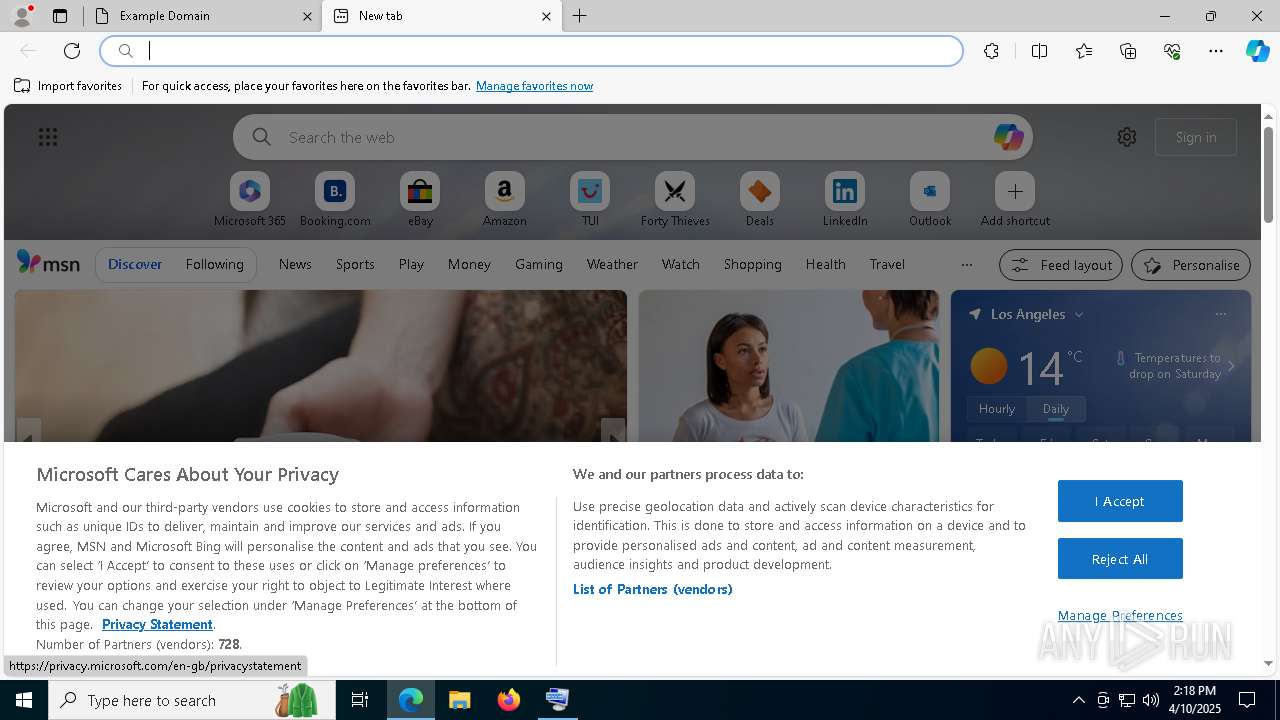Click the Windows Start button
The width and height of the screenshot is (1280, 720).
(x=24, y=700)
